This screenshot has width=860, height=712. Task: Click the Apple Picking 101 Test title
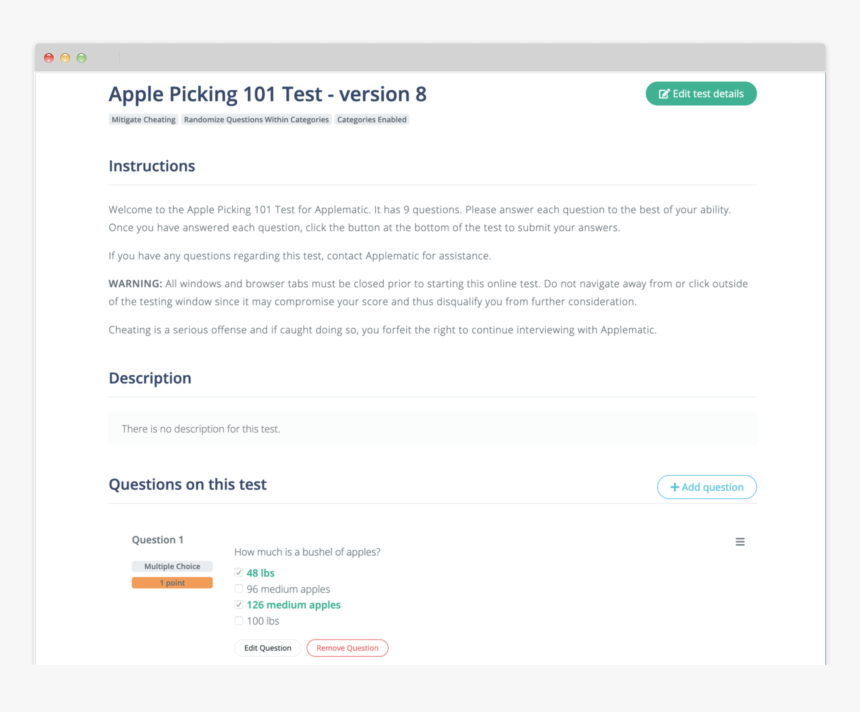coord(267,94)
